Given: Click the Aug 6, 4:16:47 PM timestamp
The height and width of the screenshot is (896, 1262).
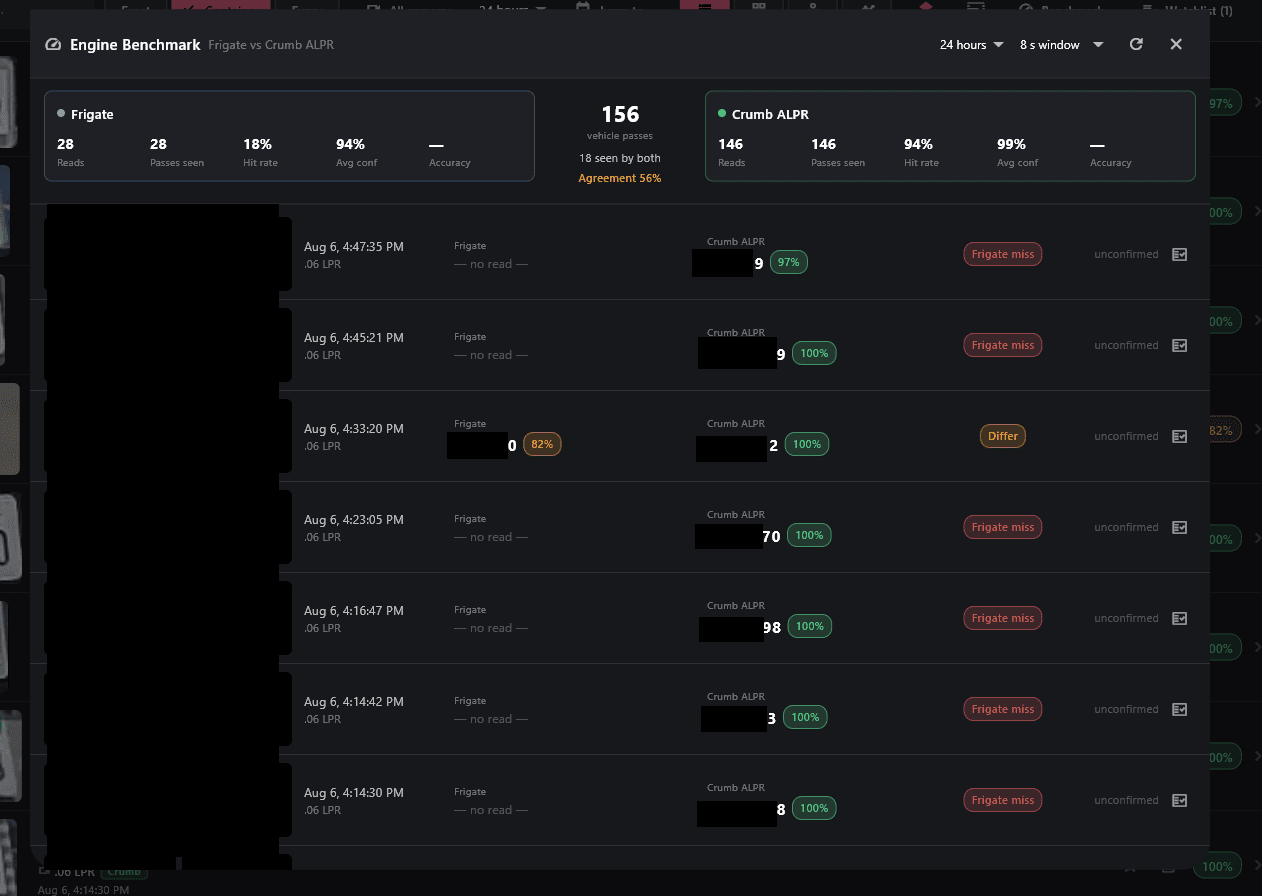Looking at the screenshot, I should (x=354, y=610).
